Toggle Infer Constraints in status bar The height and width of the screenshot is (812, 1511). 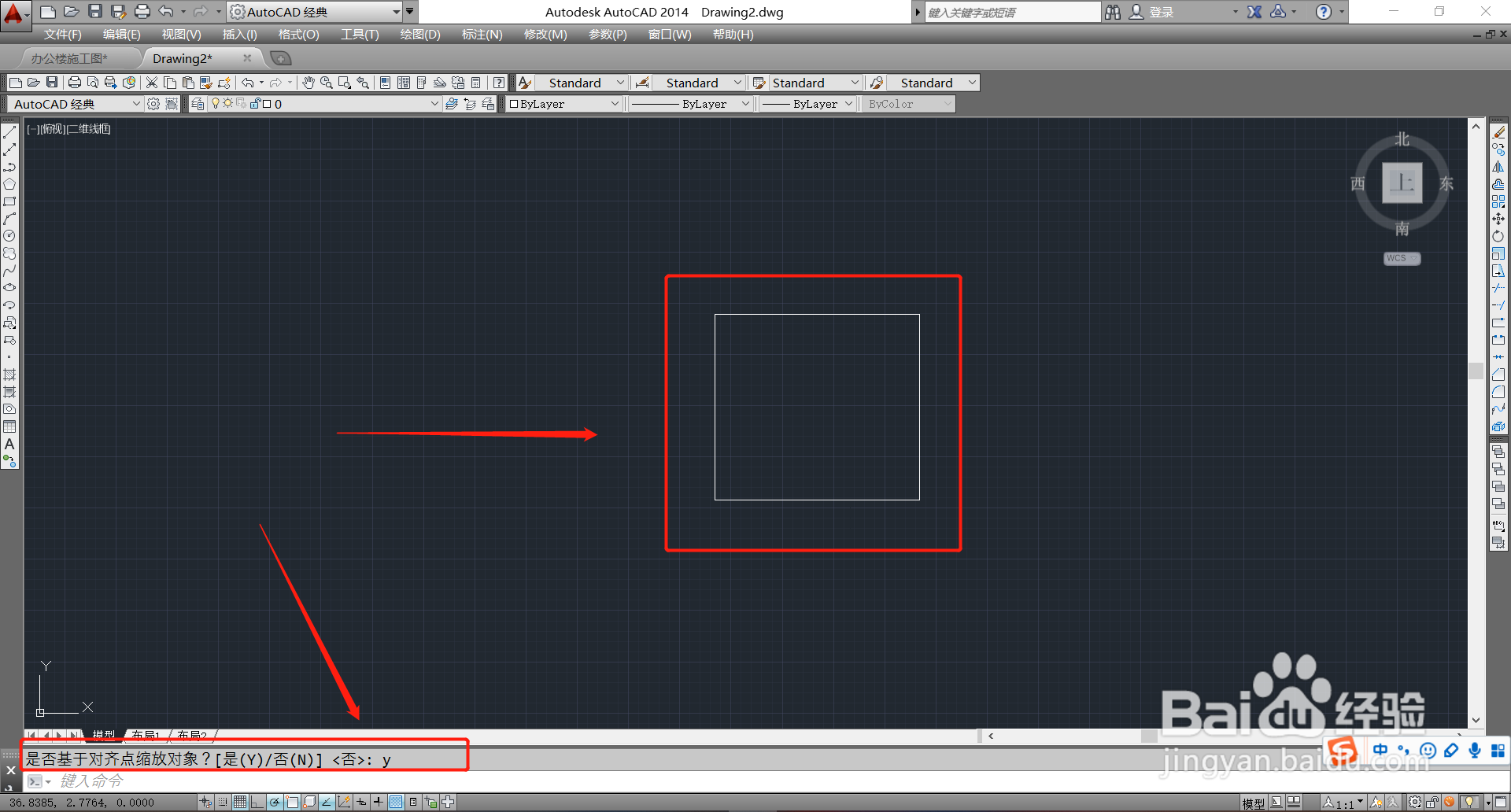coord(205,802)
